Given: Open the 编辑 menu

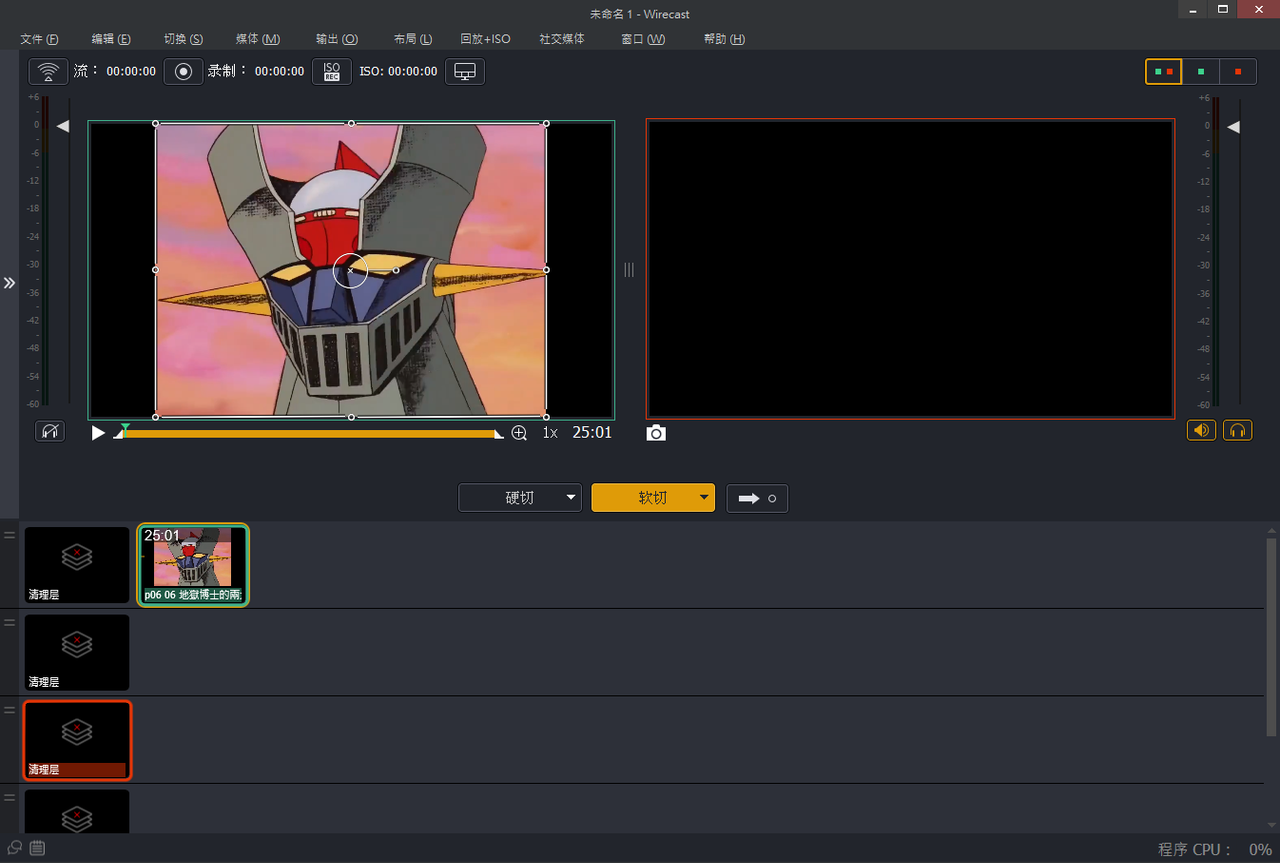Looking at the screenshot, I should pos(111,39).
